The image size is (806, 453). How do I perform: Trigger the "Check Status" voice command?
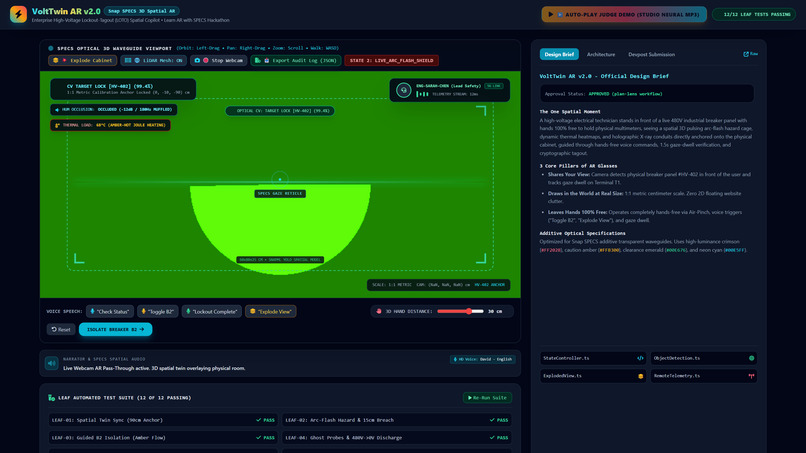pyautogui.click(x=110, y=311)
